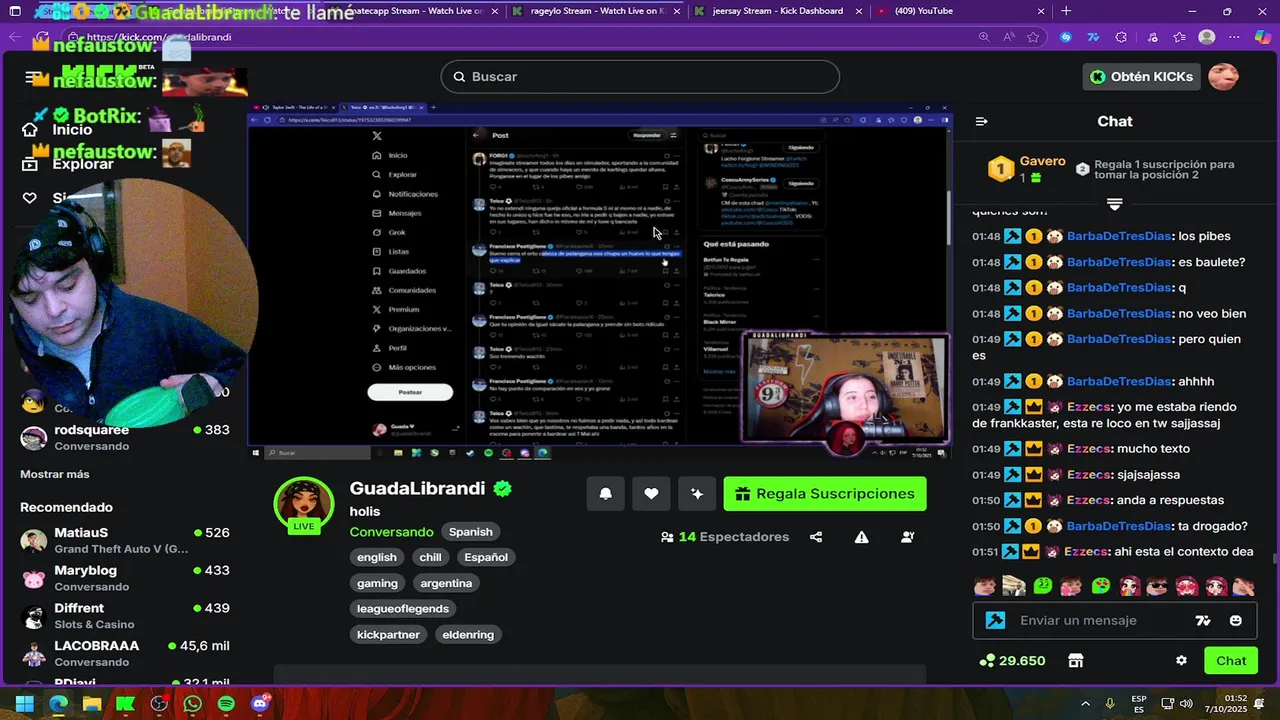Click the 29.650 channel points balance
Viewport: 1280px width, 720px height.
(1012, 661)
